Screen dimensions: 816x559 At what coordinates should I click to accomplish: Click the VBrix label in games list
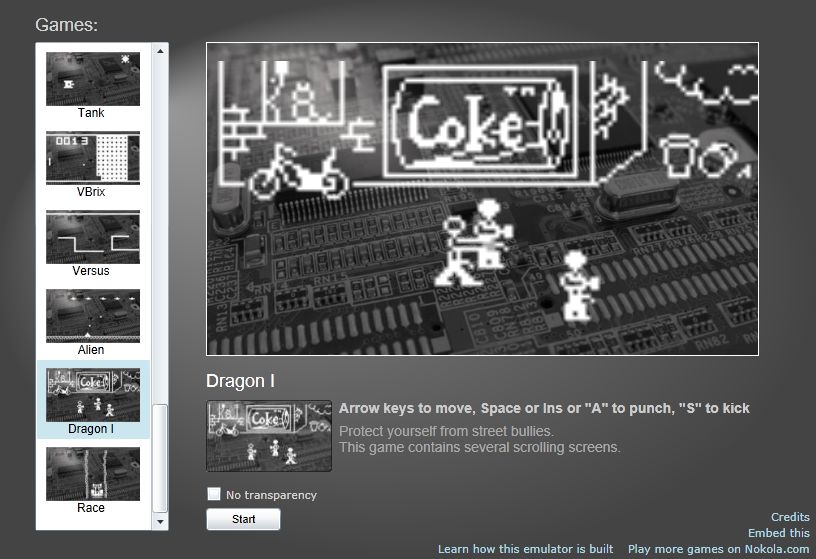coord(91,192)
